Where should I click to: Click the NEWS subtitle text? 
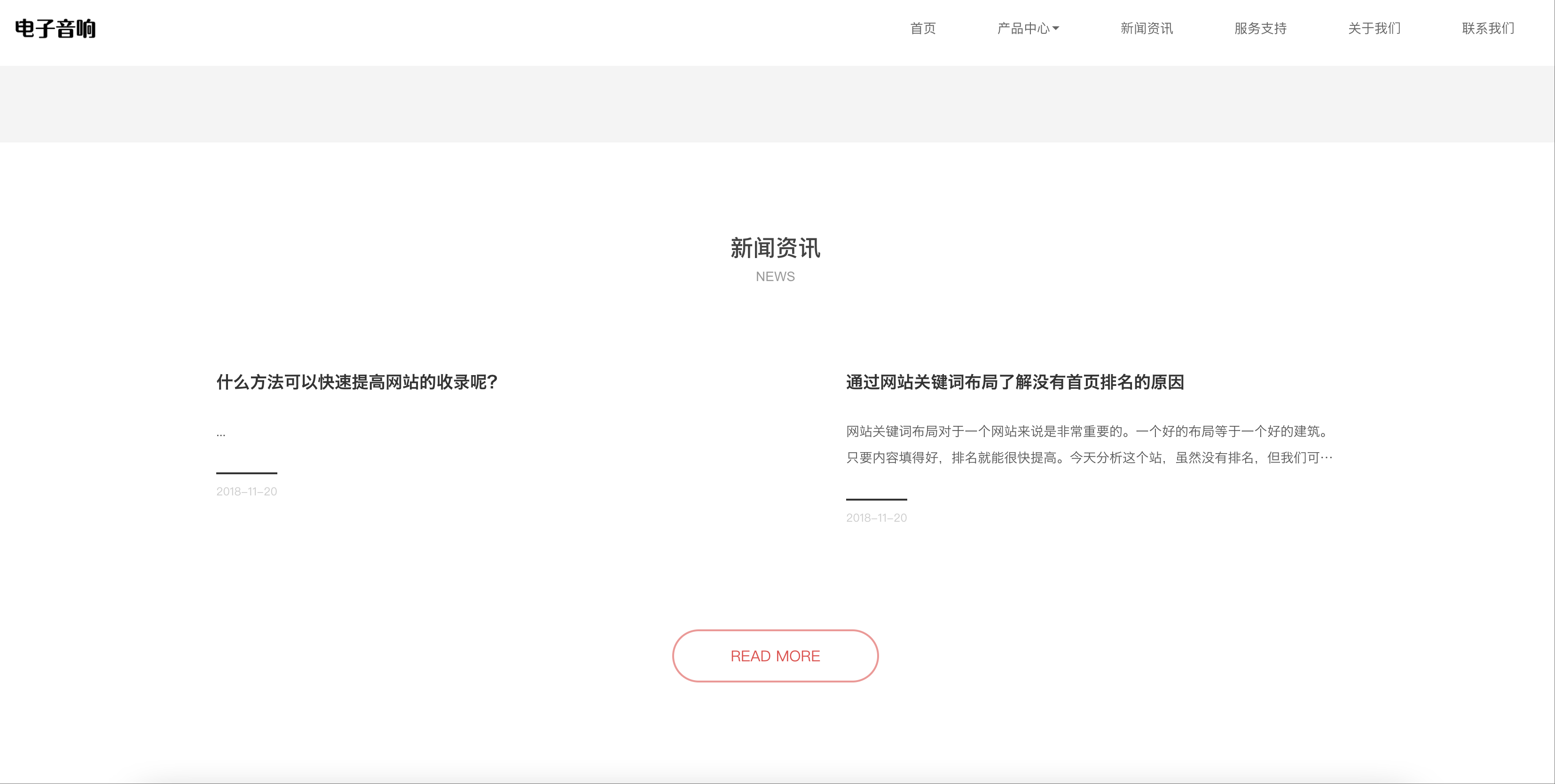click(x=775, y=276)
